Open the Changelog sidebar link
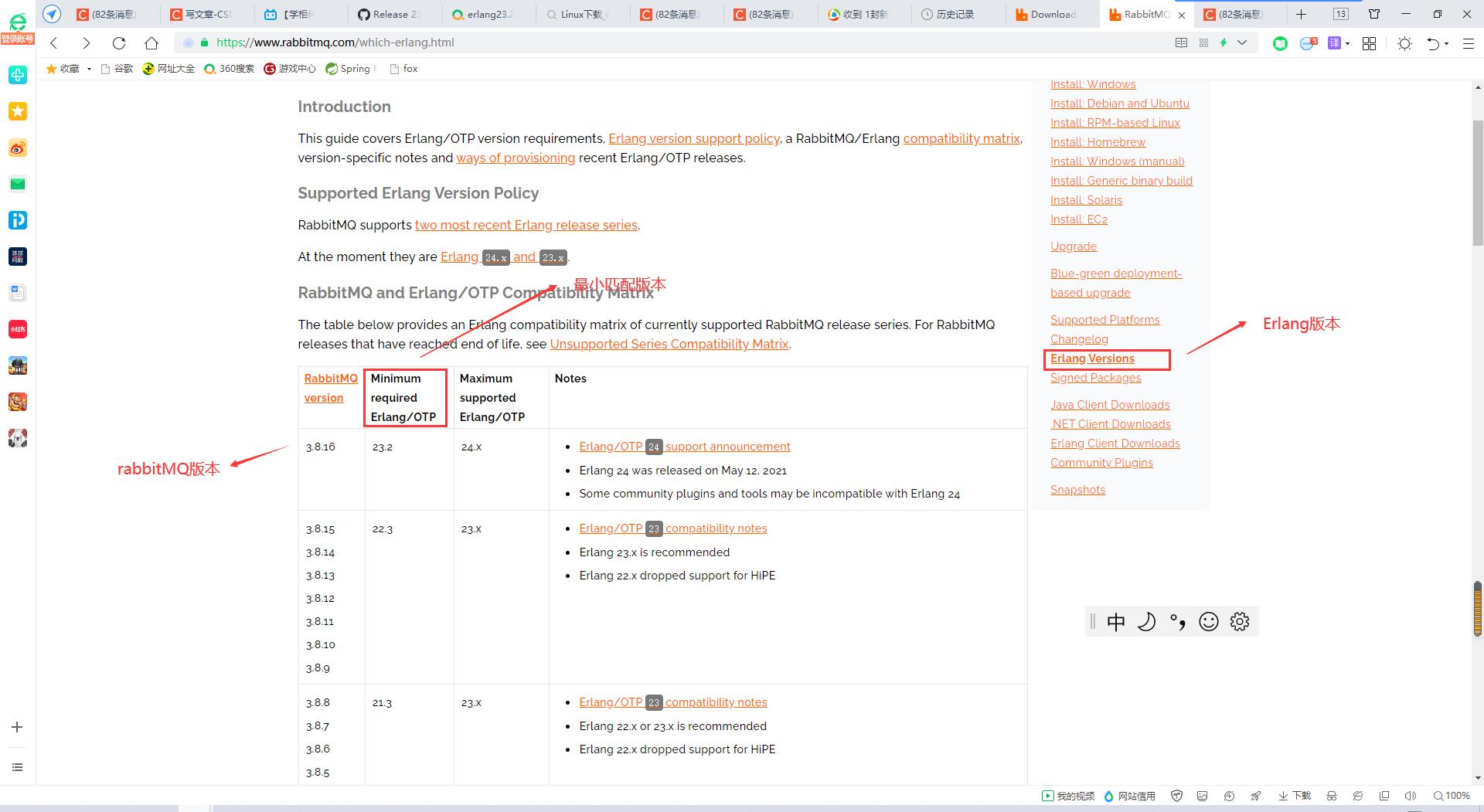 (x=1079, y=339)
